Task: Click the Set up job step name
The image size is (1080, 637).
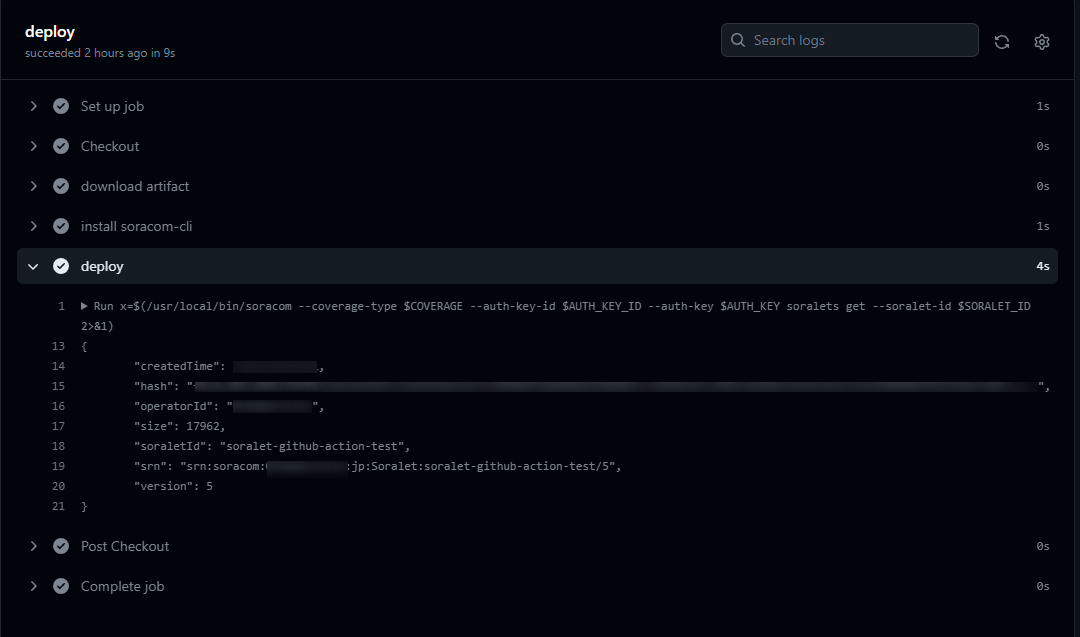Action: click(x=112, y=106)
